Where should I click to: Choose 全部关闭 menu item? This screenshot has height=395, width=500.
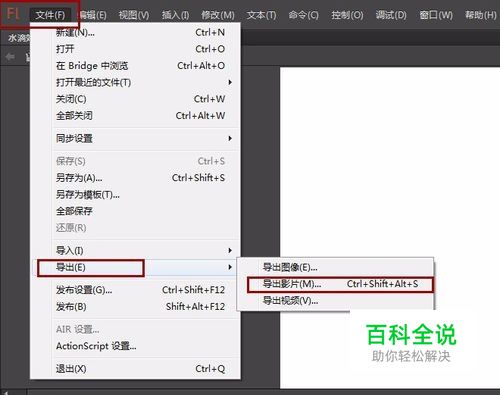click(135, 116)
